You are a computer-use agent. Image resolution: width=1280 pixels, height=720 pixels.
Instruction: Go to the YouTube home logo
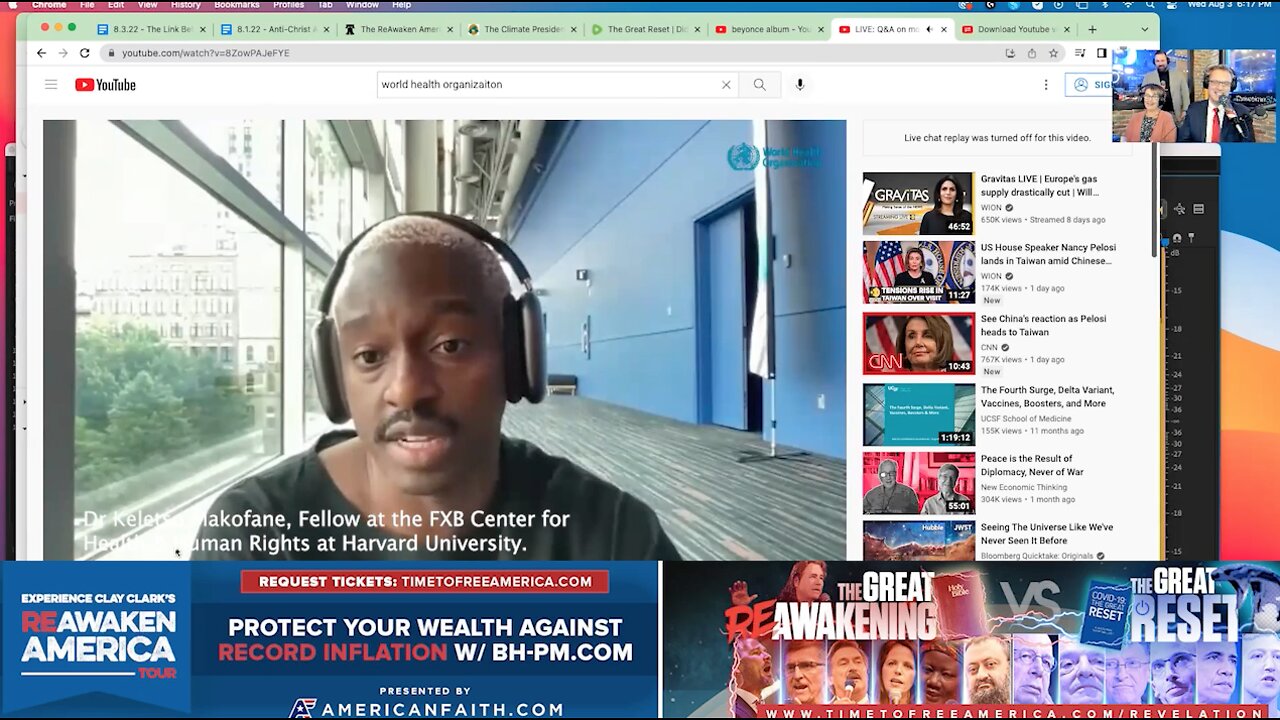click(x=105, y=85)
